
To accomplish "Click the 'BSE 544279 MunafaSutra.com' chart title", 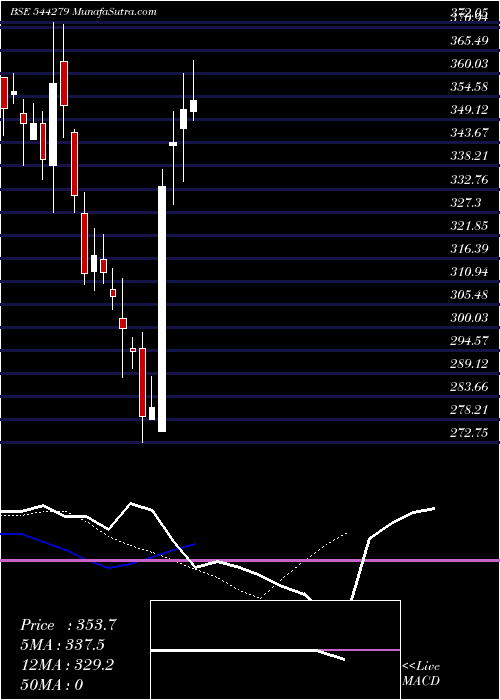I will click(83, 12).
